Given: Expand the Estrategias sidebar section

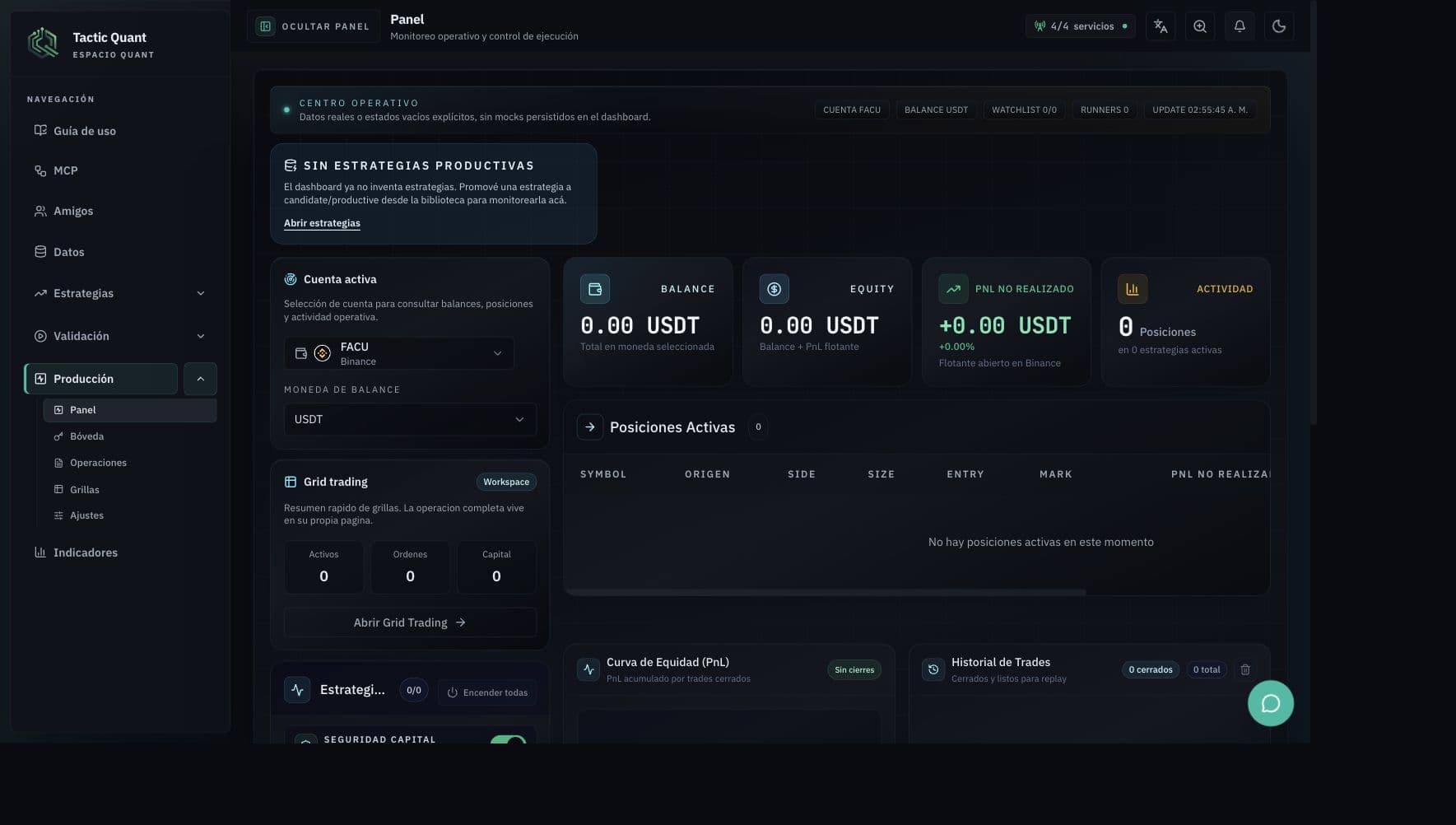Looking at the screenshot, I should pyautogui.click(x=201, y=293).
